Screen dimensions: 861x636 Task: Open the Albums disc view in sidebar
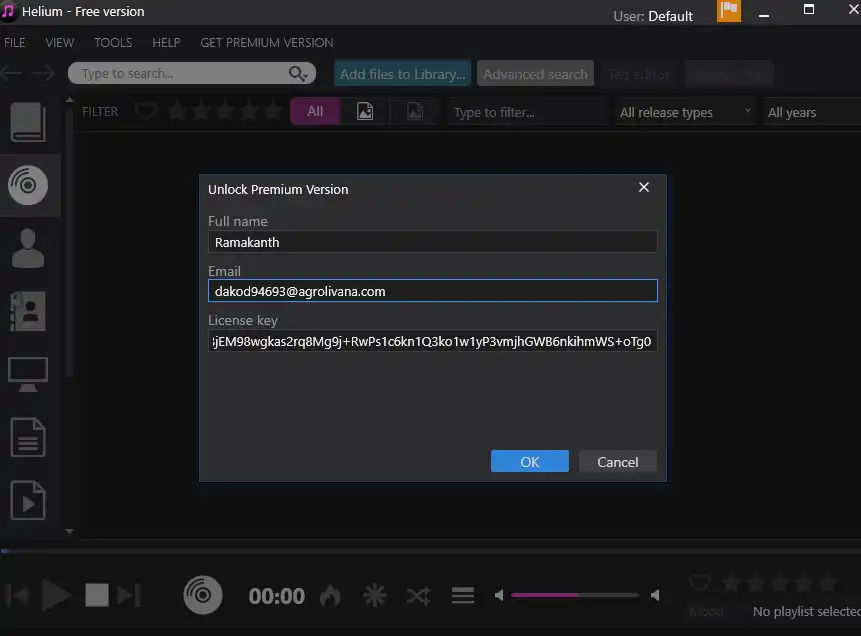[28, 184]
